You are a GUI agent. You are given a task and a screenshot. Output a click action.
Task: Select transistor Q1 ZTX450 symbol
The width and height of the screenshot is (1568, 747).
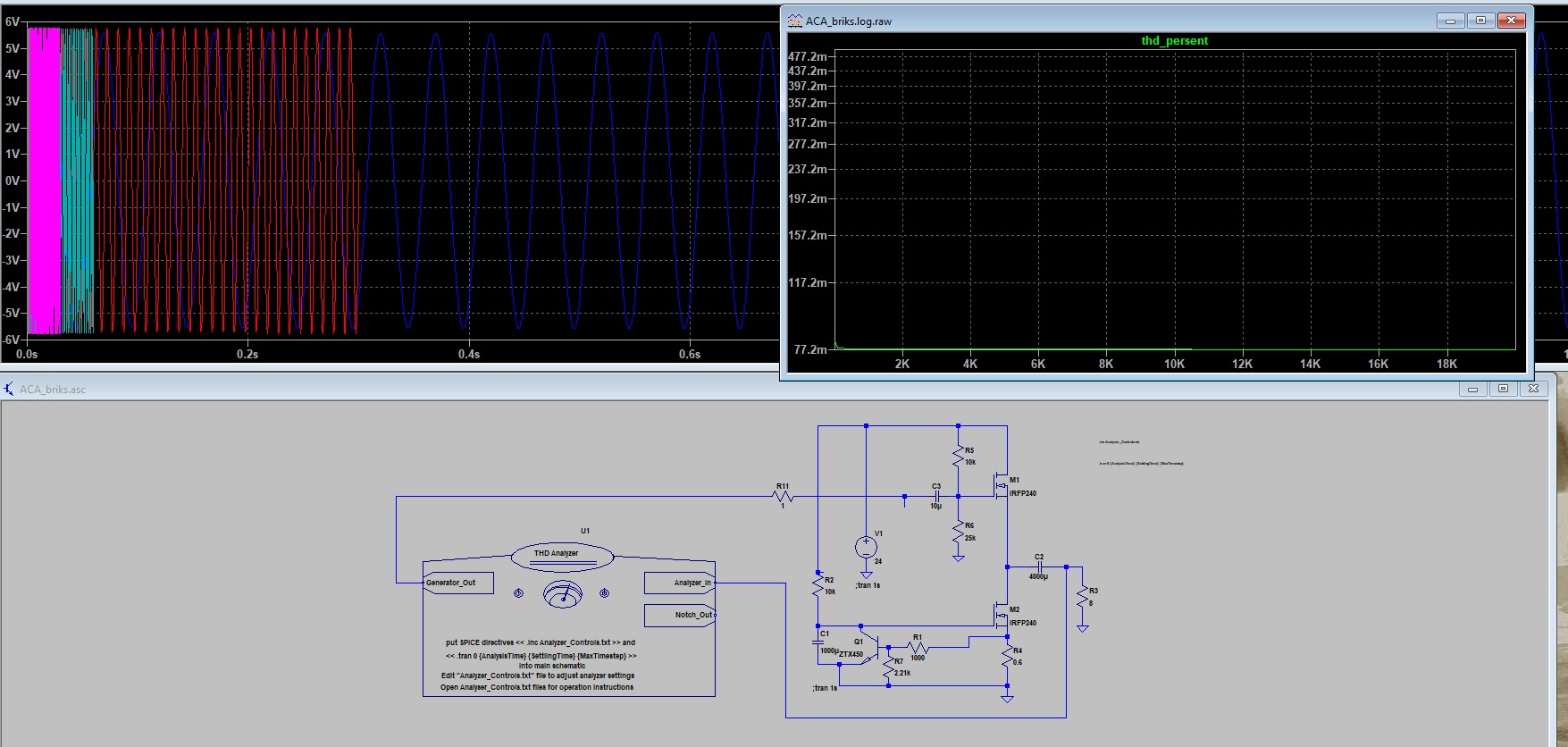point(870,648)
